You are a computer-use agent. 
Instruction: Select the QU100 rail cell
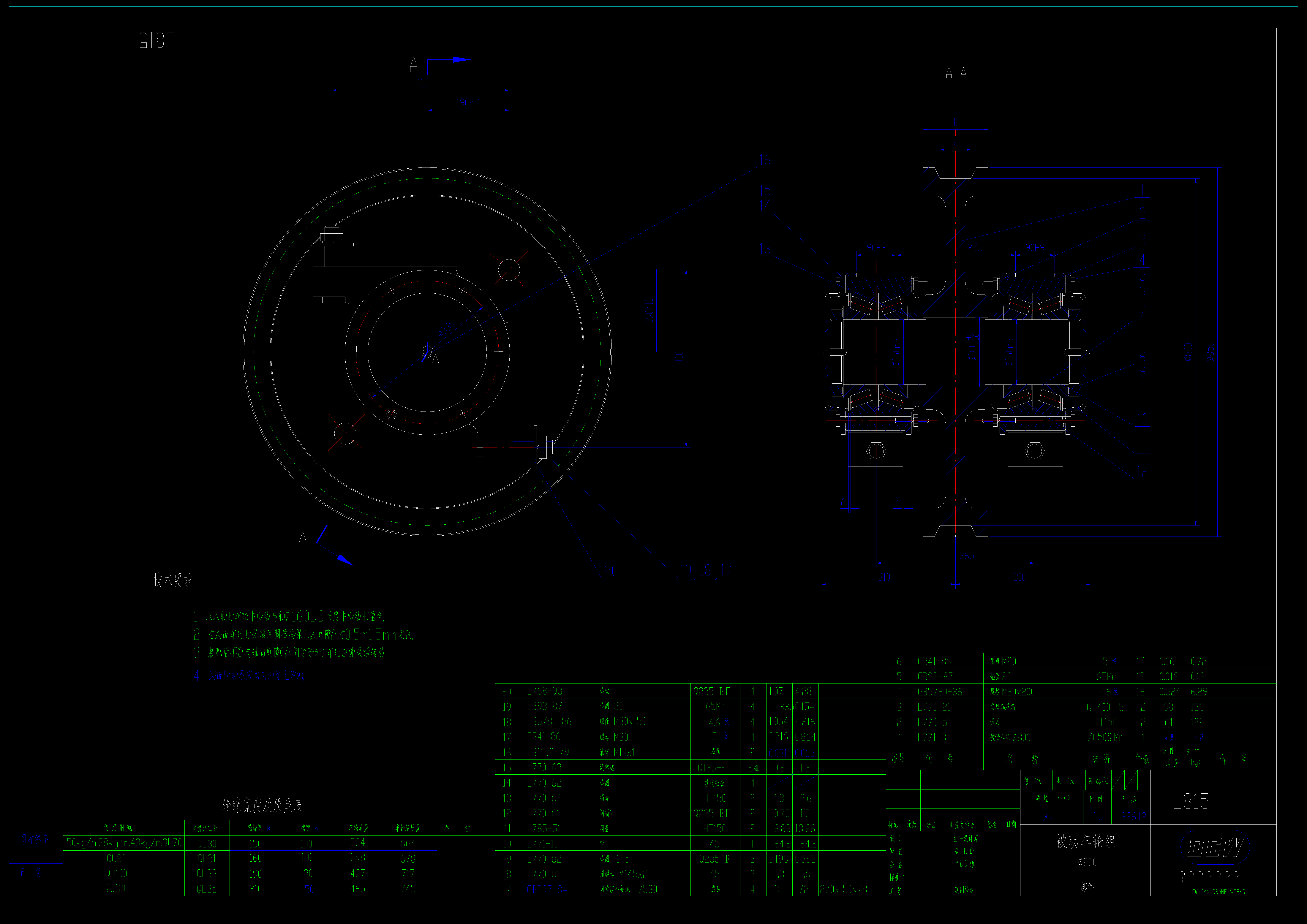coord(116,873)
